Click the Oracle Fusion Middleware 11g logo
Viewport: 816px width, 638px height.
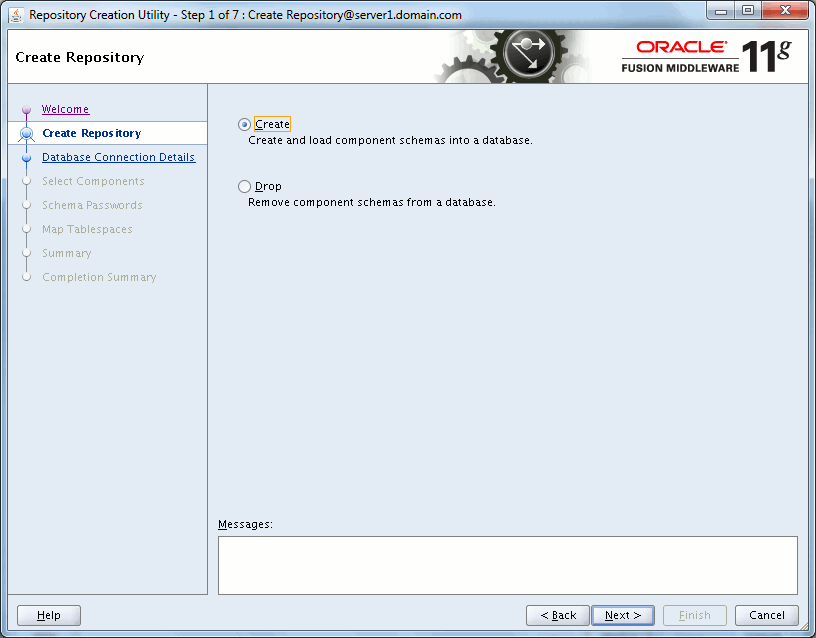pyautogui.click(x=707, y=56)
